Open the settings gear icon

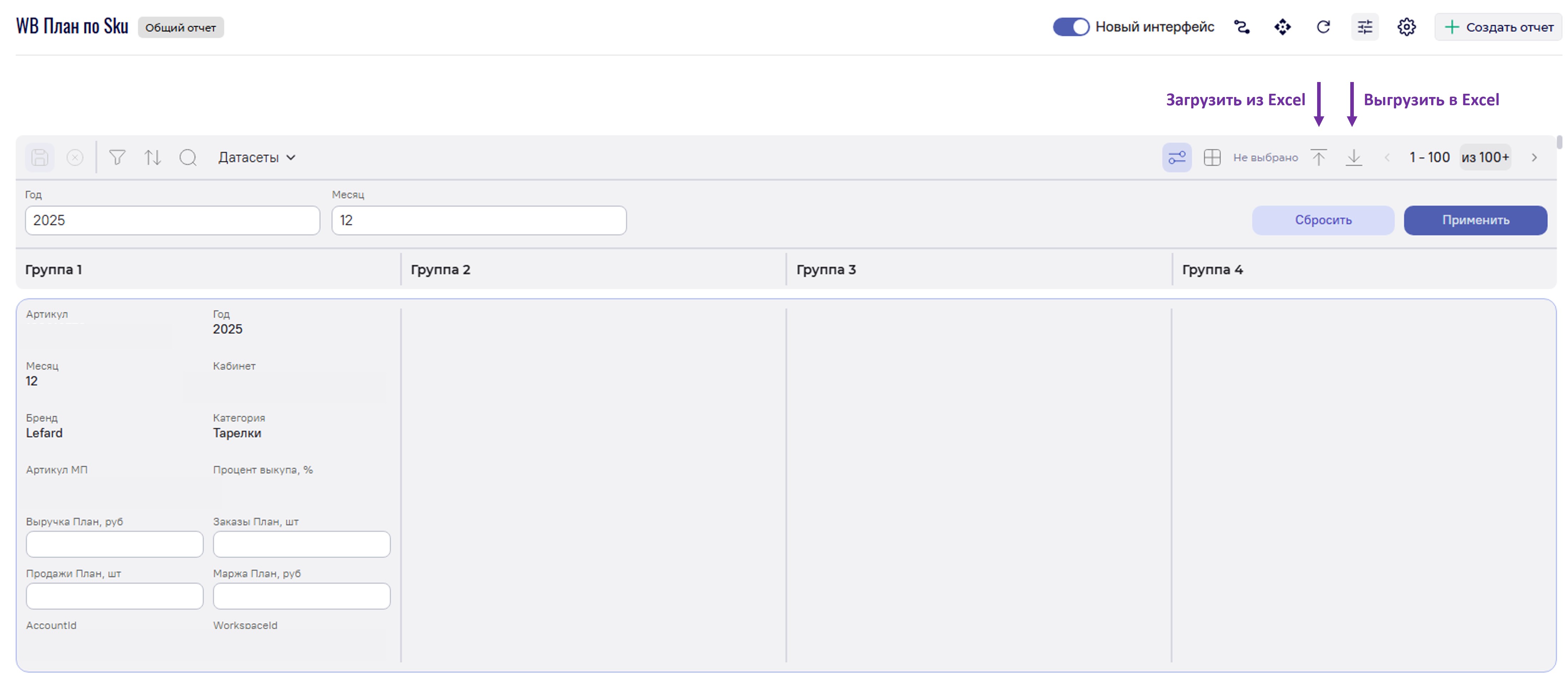pos(1406,27)
